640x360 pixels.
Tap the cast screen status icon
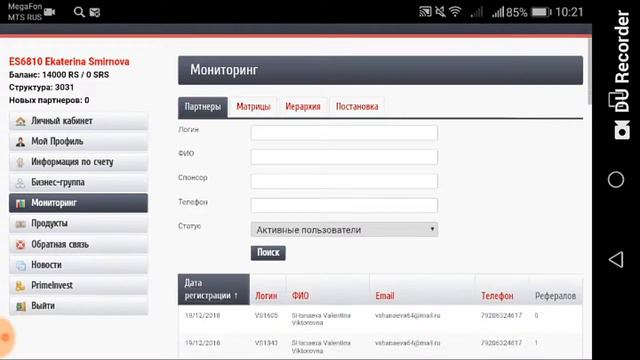(x=425, y=12)
